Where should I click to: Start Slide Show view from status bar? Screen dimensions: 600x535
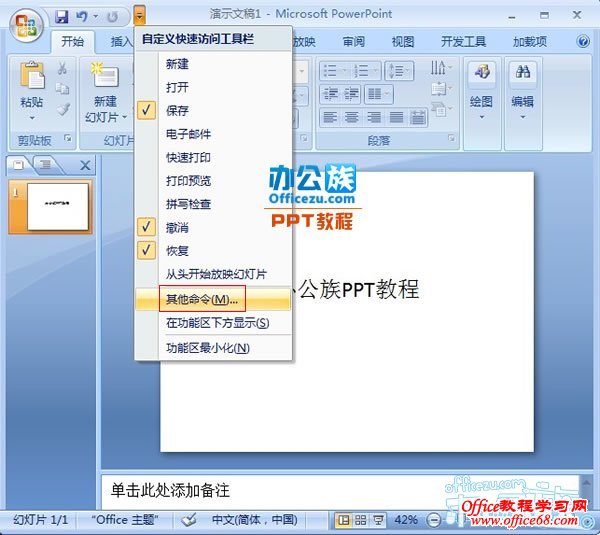pyautogui.click(x=378, y=520)
